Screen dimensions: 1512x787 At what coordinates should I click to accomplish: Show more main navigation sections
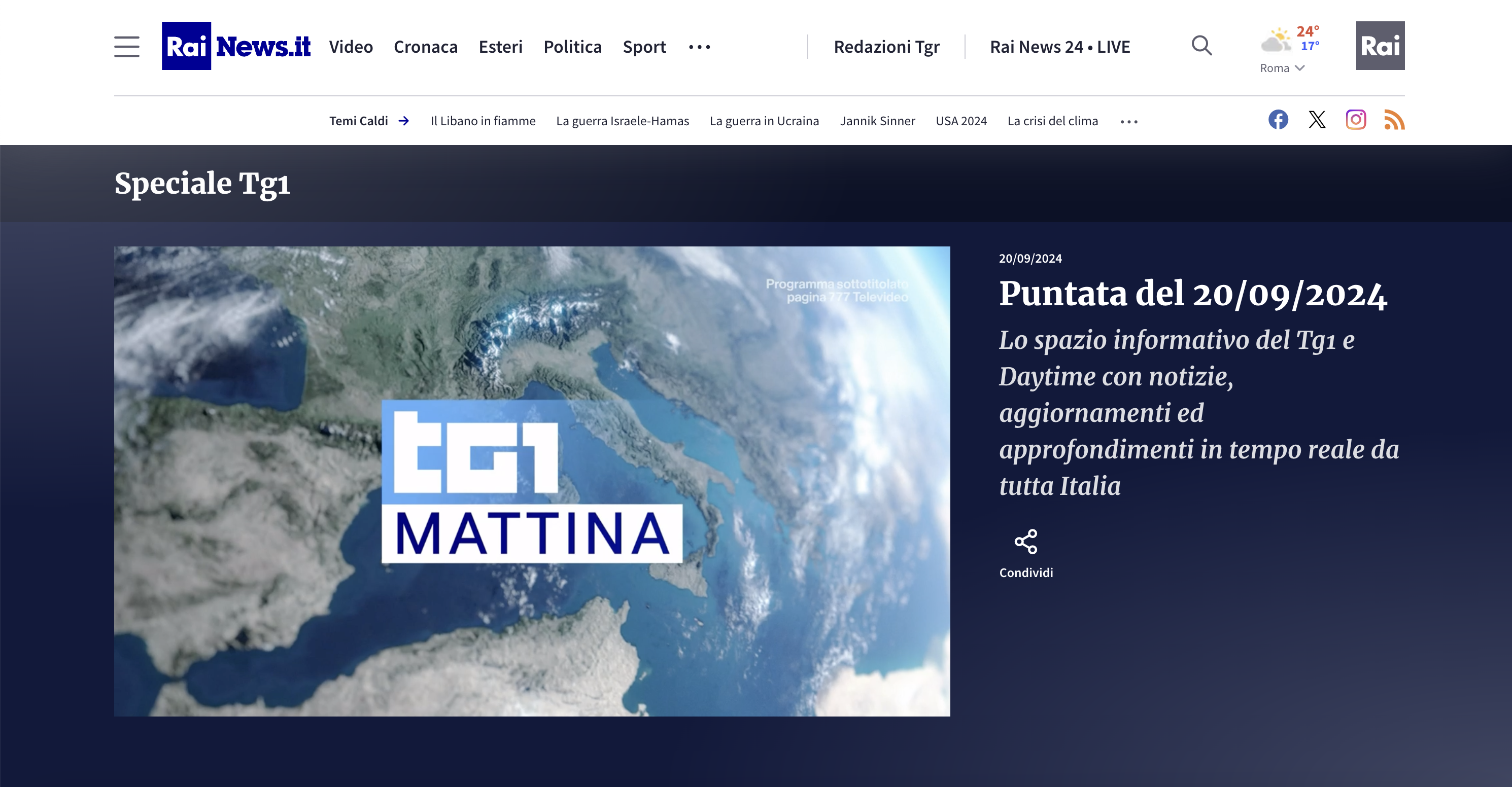[x=700, y=47]
